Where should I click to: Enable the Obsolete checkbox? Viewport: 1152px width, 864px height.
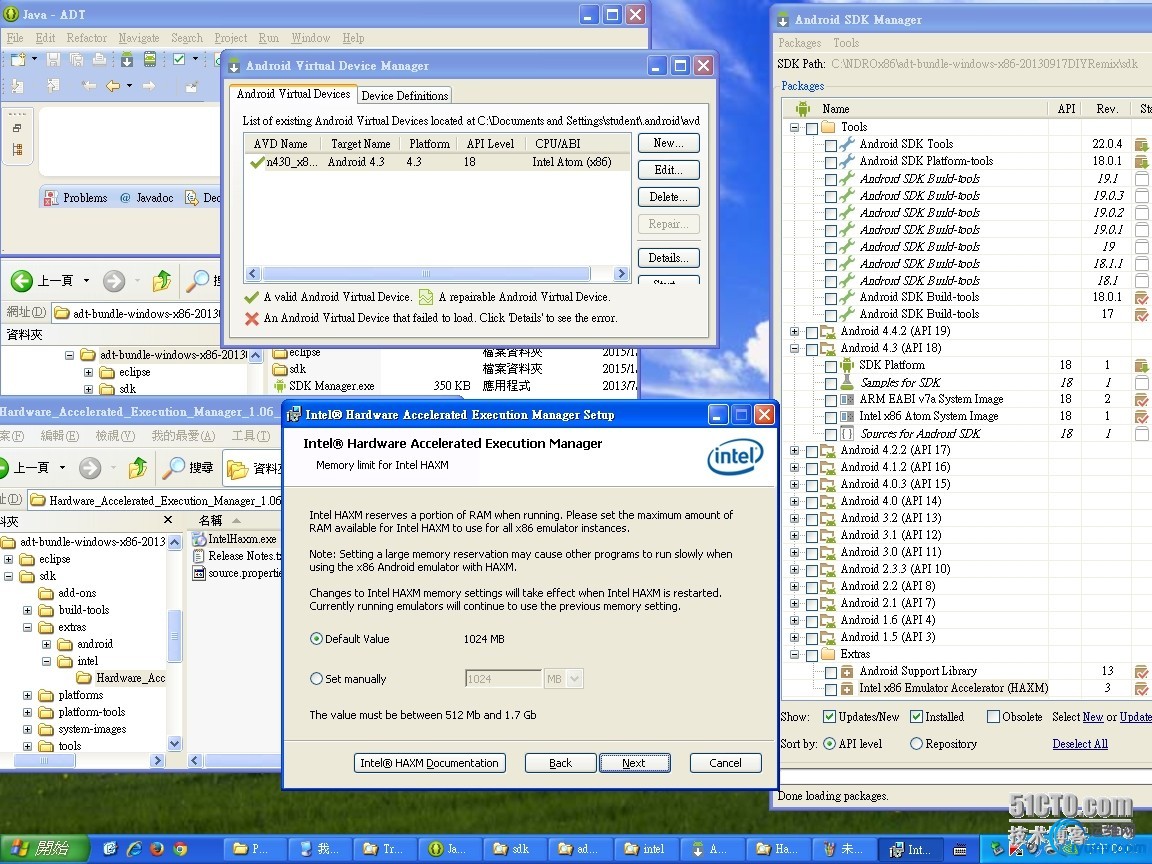point(993,717)
